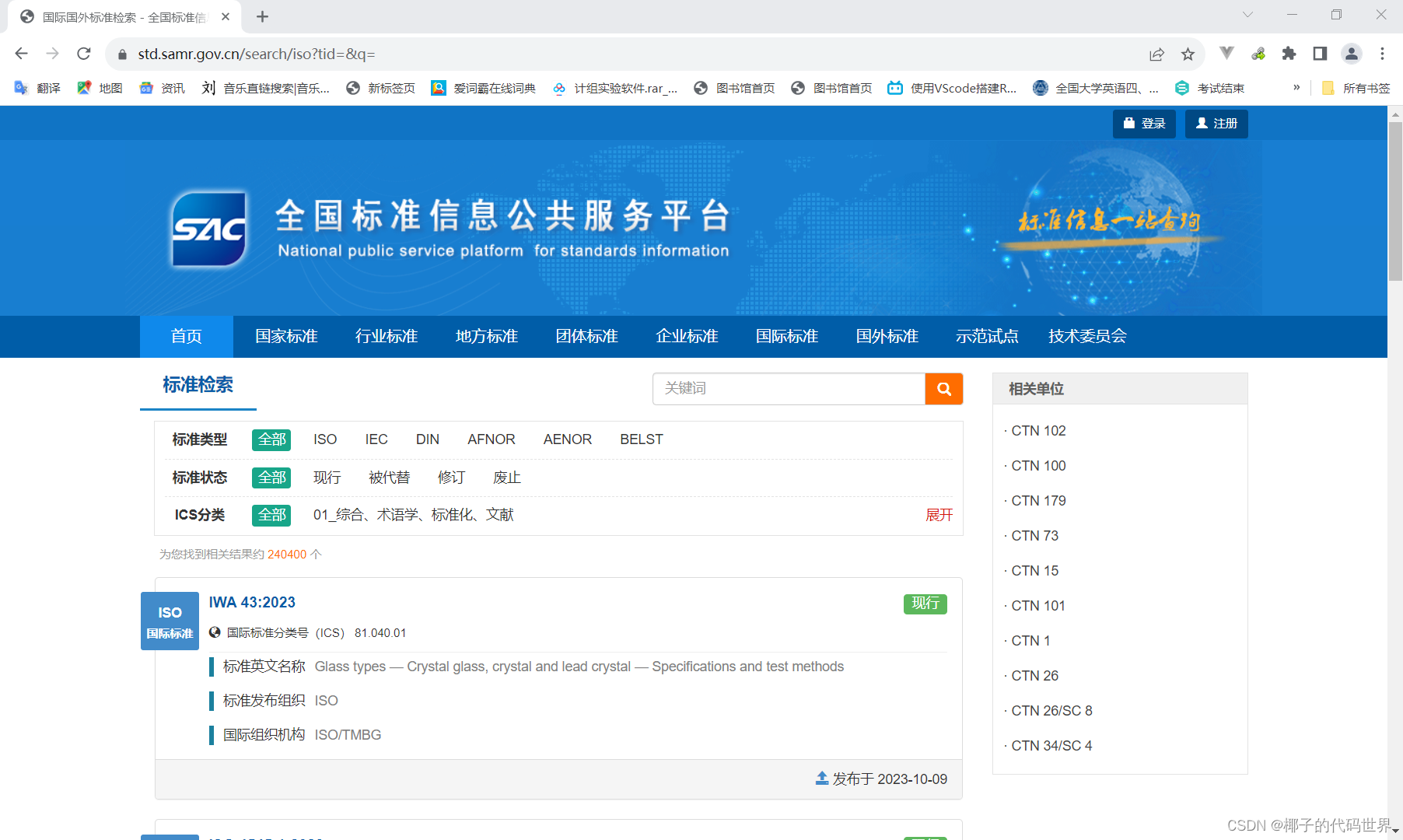Click the 登录 button

[1144, 124]
